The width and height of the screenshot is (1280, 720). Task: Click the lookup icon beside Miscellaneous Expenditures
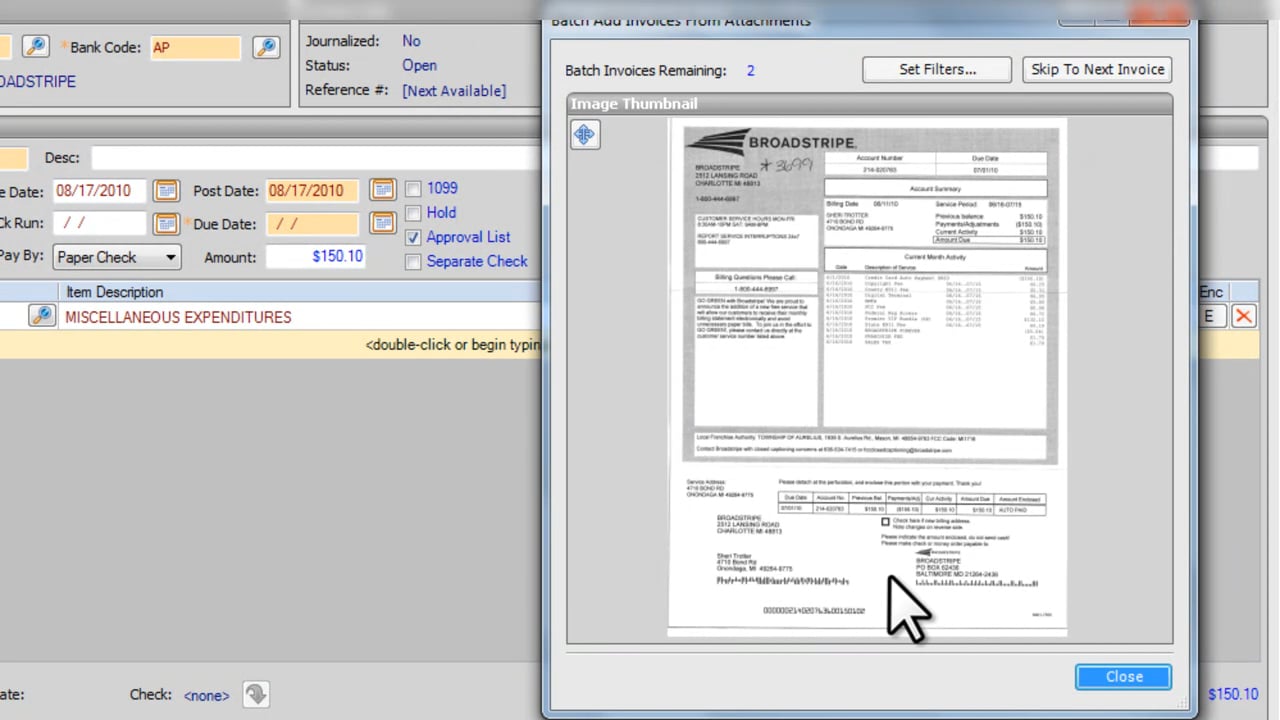(41, 316)
